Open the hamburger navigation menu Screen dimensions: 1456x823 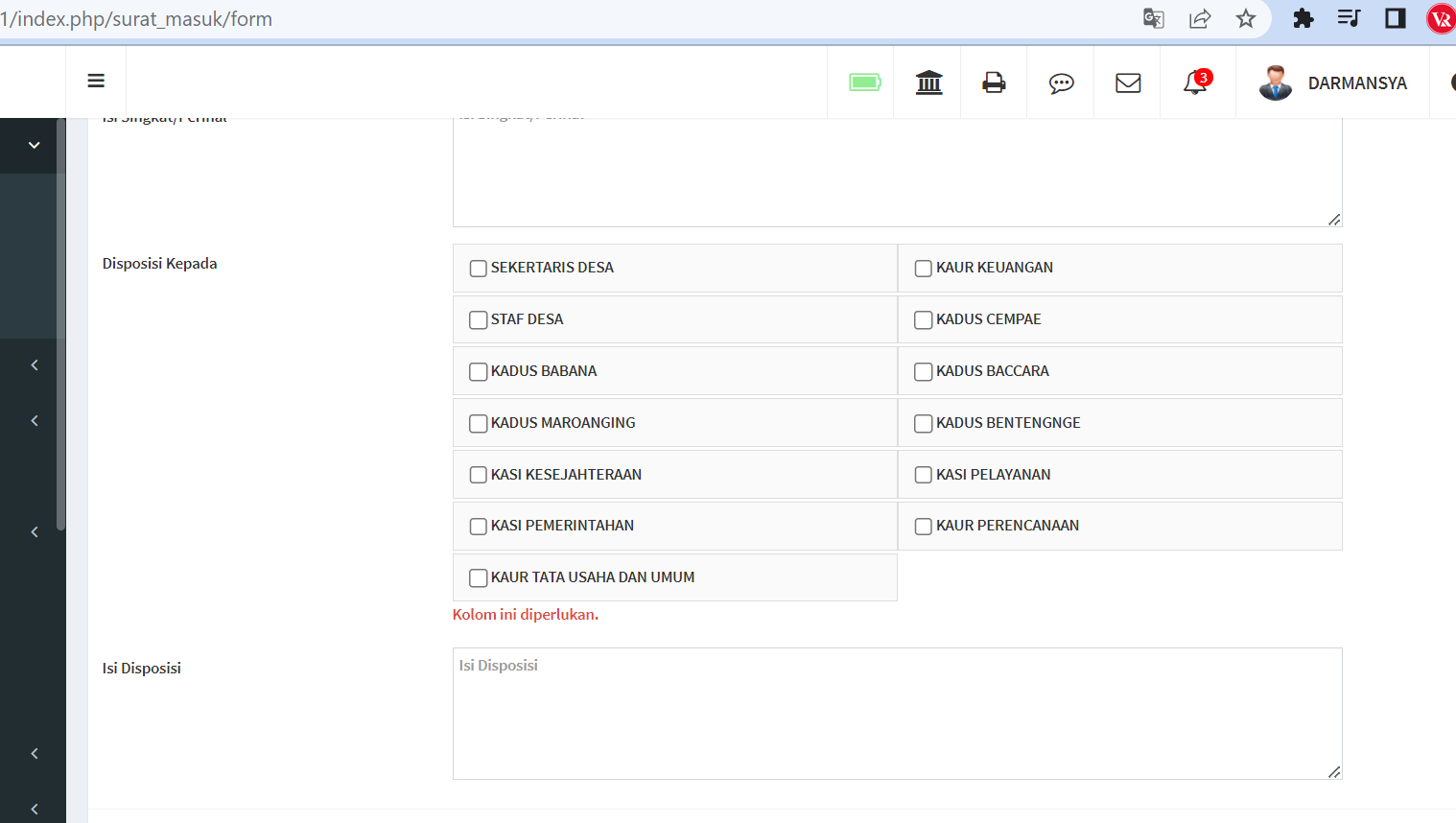[96, 81]
